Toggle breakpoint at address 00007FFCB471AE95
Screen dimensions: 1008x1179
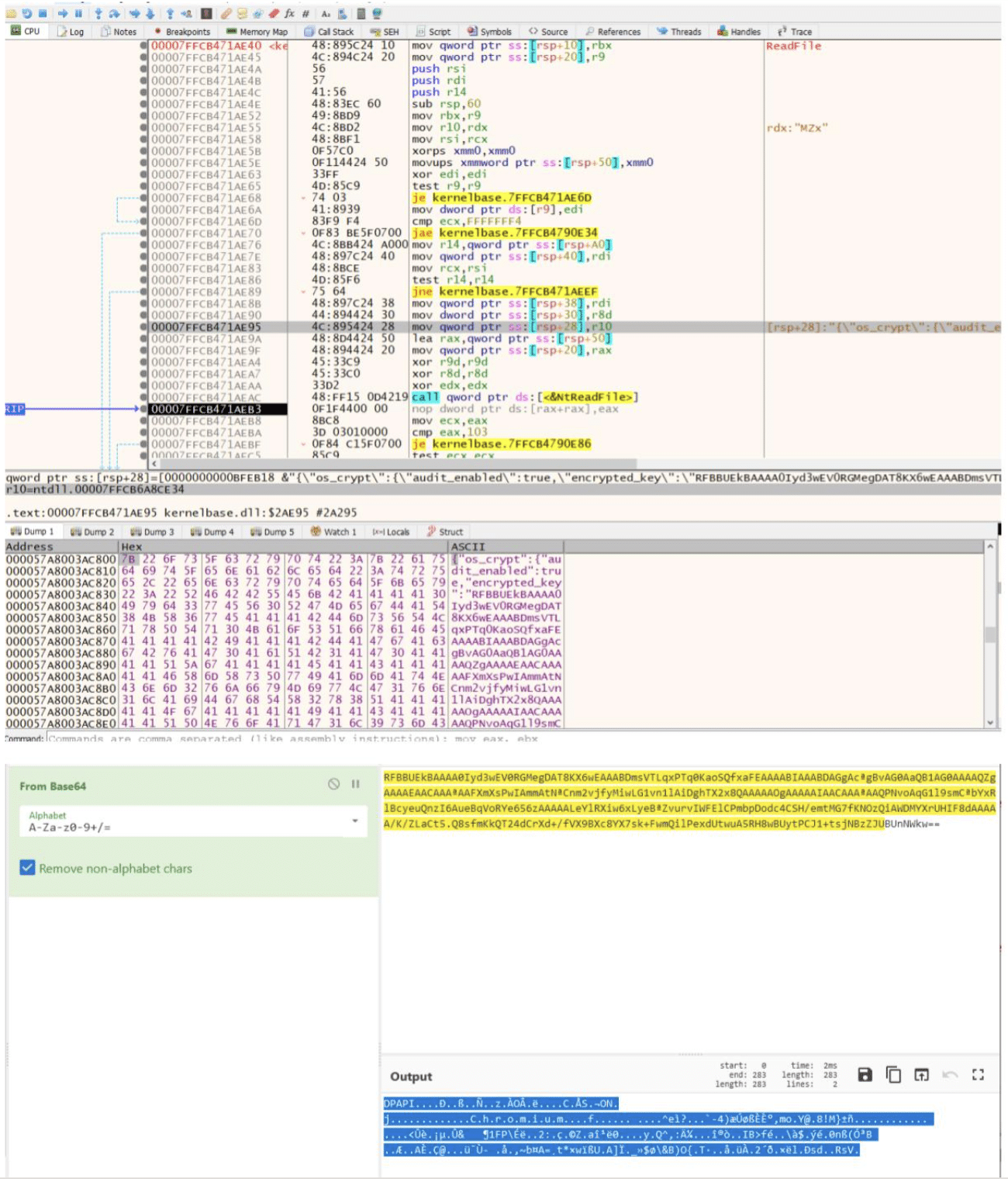143,327
